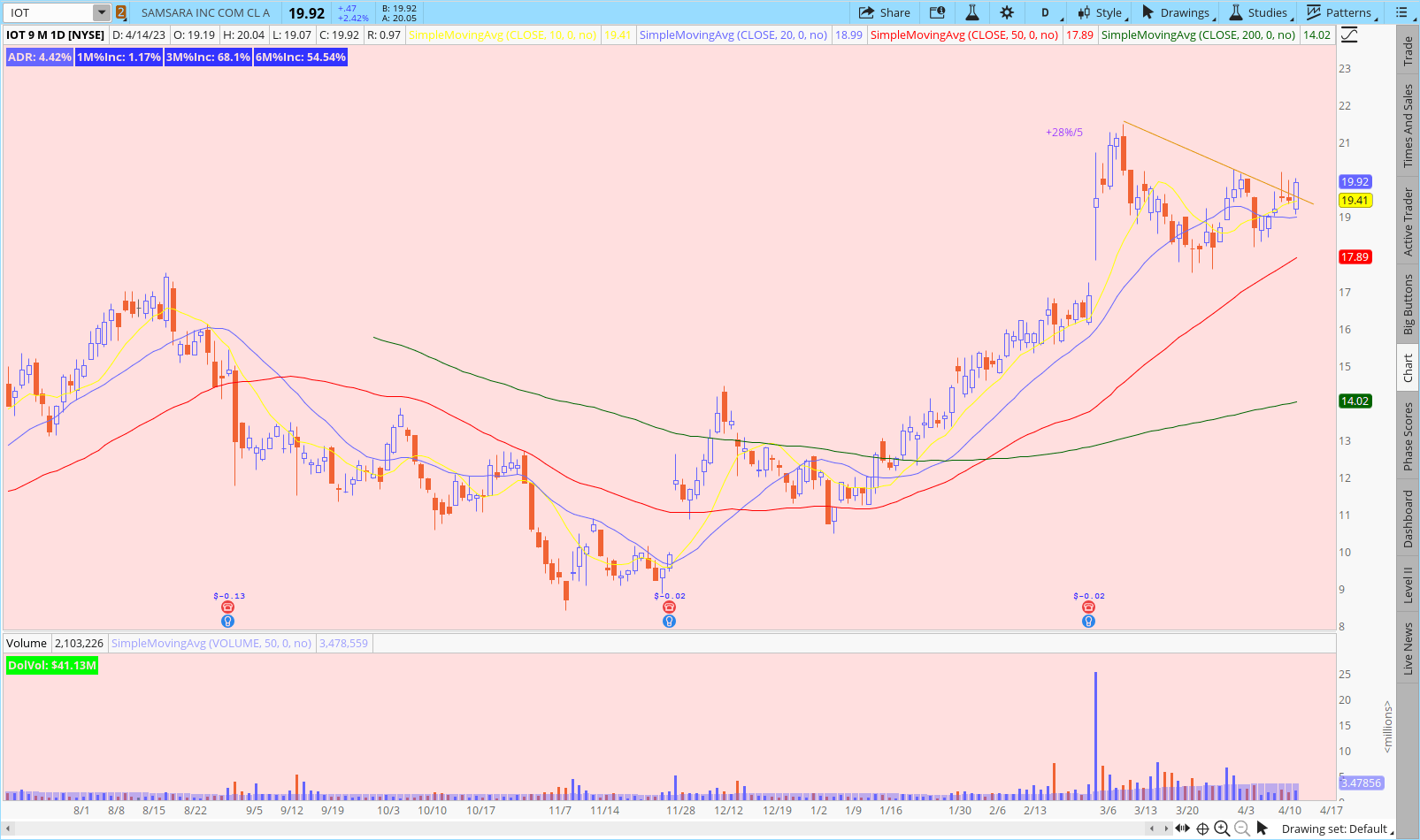Screen dimensions: 1420x840
Task: Click the ADR: 4.42% label
Action: coord(39,57)
